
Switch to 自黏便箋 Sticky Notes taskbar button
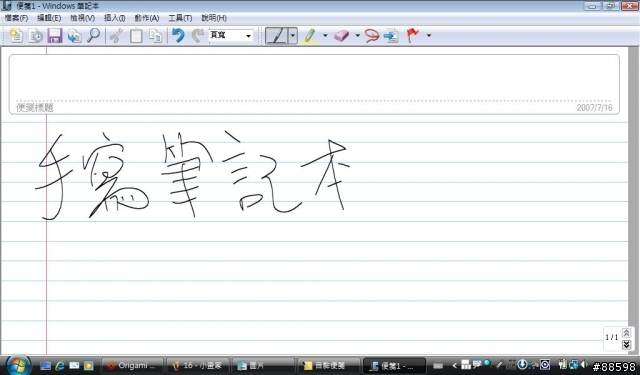(x=328, y=366)
